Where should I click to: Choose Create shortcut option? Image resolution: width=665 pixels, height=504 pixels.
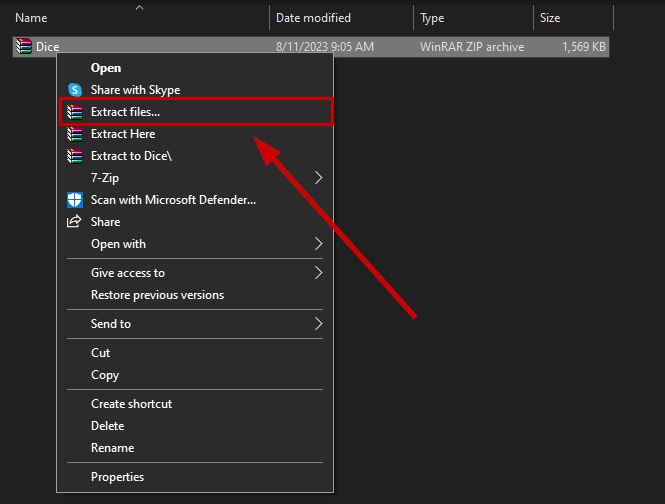click(131, 404)
